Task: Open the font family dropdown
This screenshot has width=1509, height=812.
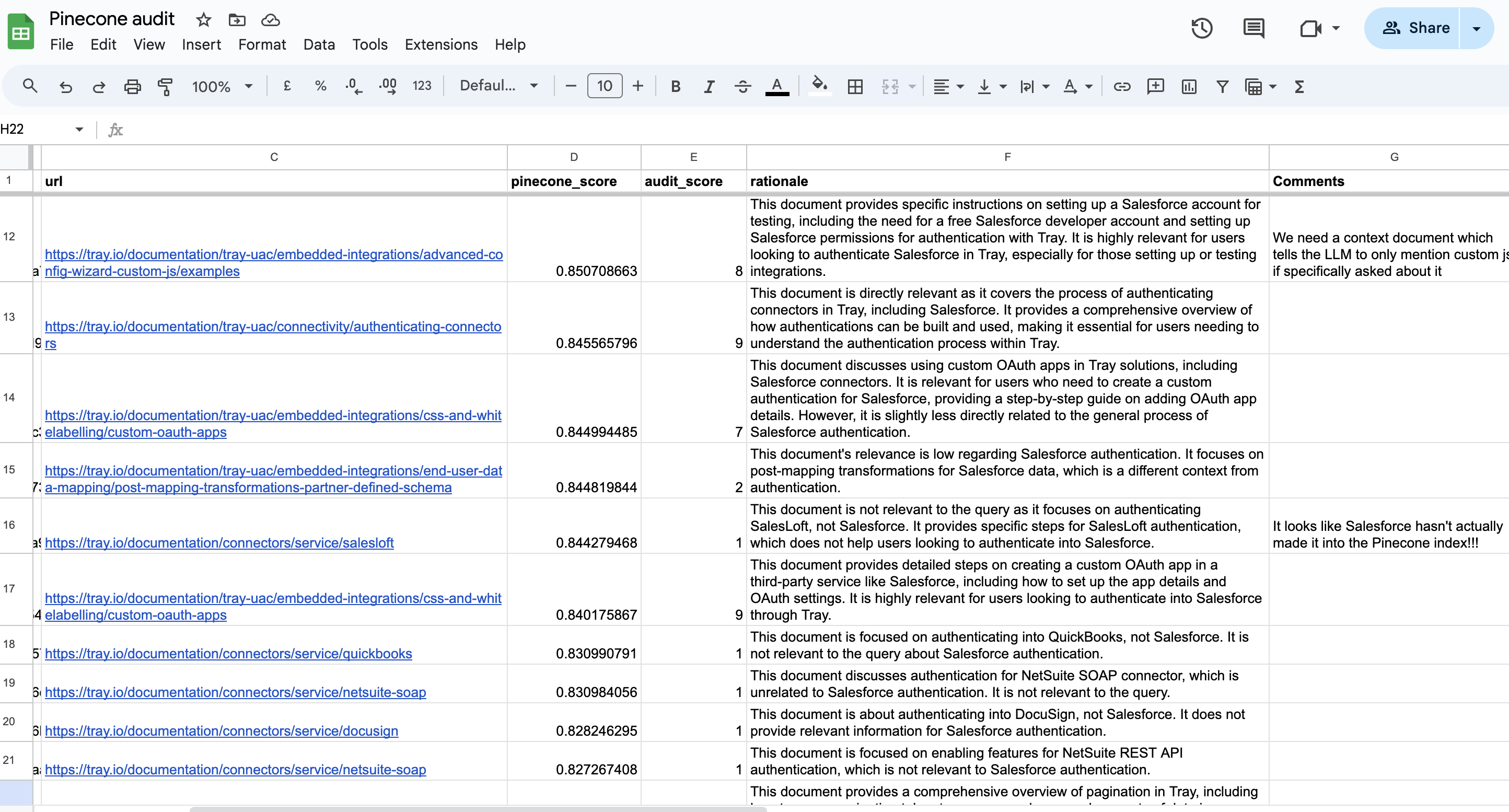Action: click(x=498, y=86)
